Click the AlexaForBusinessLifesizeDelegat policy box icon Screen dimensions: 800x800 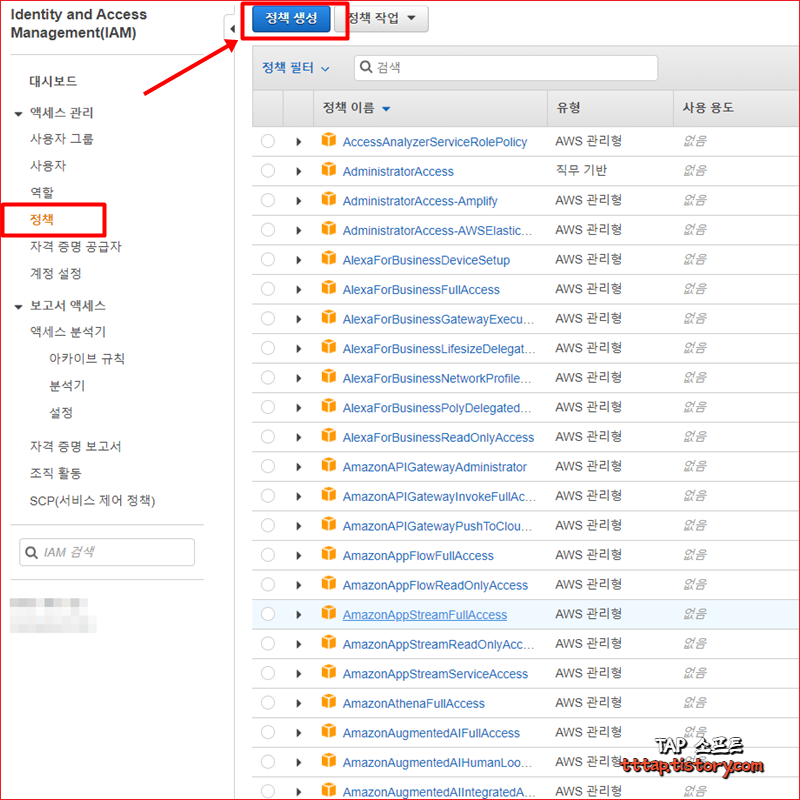click(x=329, y=347)
